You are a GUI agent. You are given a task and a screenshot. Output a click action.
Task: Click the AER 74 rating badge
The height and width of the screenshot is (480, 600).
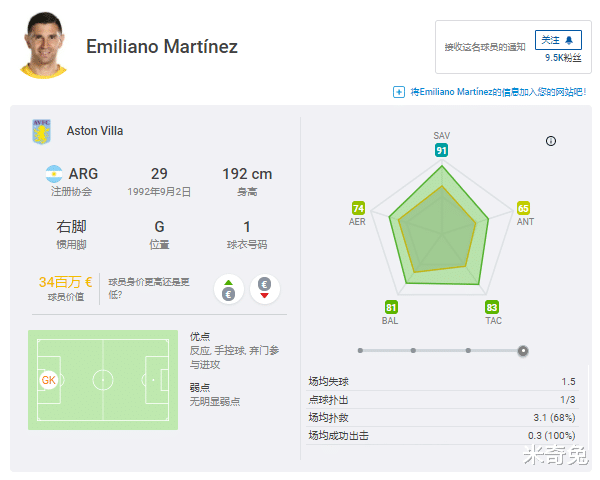[x=358, y=208]
